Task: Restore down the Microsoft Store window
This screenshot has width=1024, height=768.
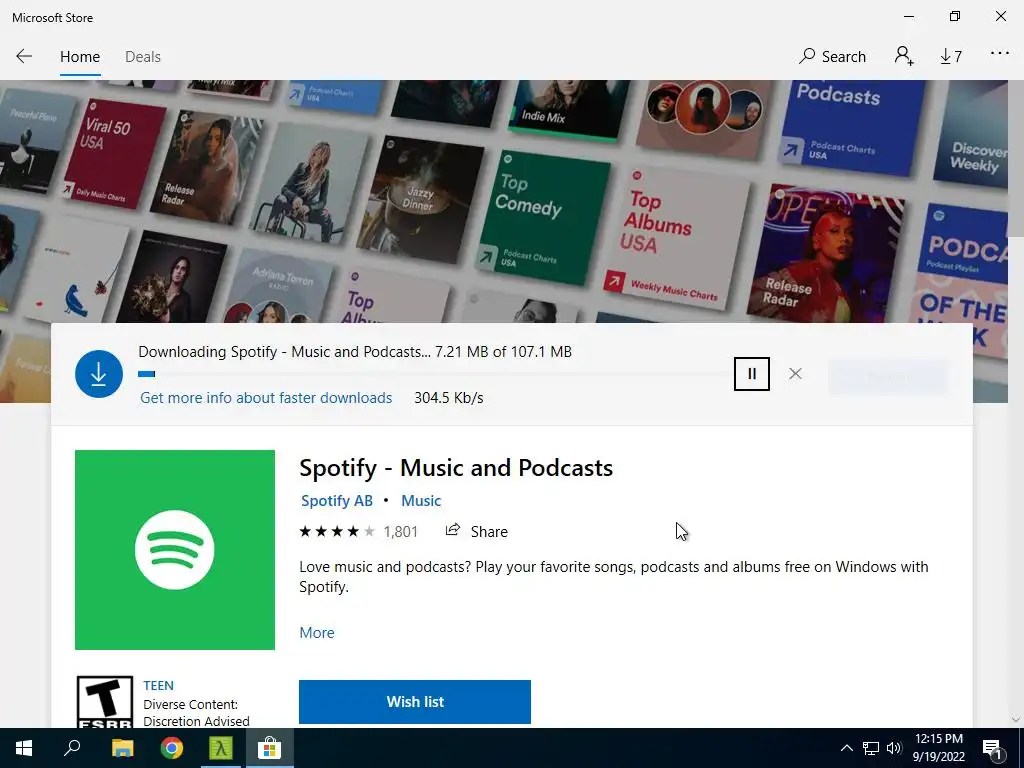Action: coord(955,16)
